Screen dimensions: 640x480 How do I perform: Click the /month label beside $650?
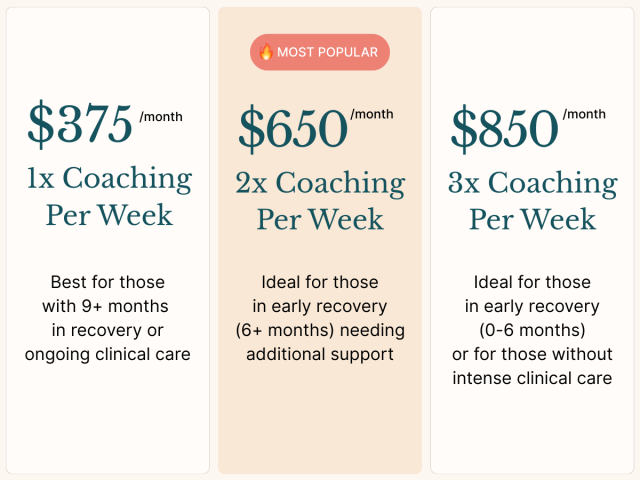coord(372,114)
